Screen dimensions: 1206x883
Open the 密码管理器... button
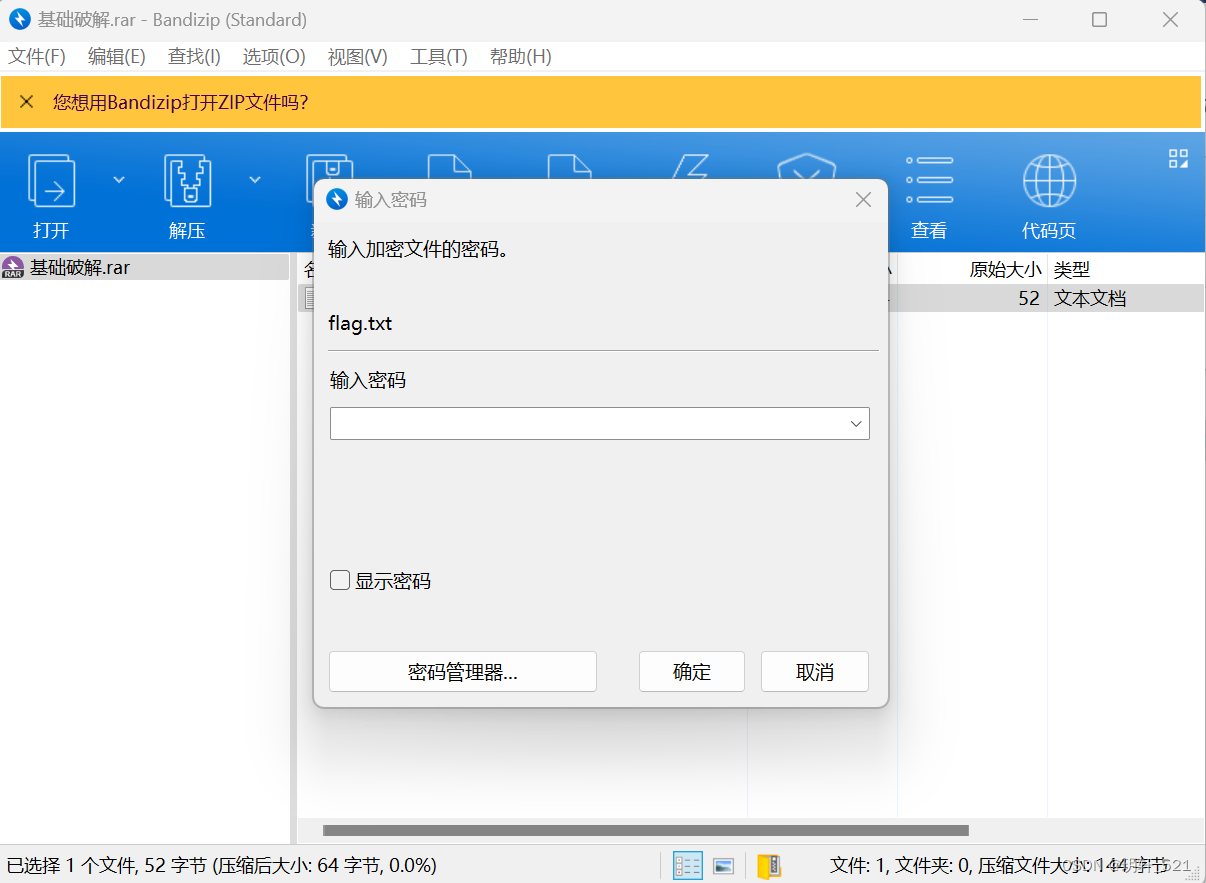coord(463,672)
